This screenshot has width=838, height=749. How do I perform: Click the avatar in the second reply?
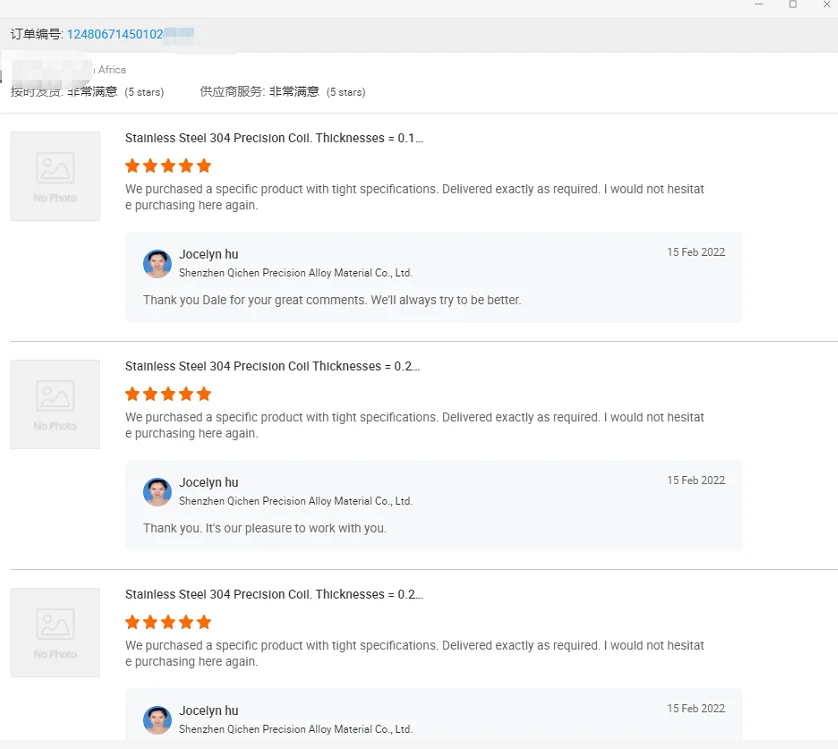pos(157,491)
